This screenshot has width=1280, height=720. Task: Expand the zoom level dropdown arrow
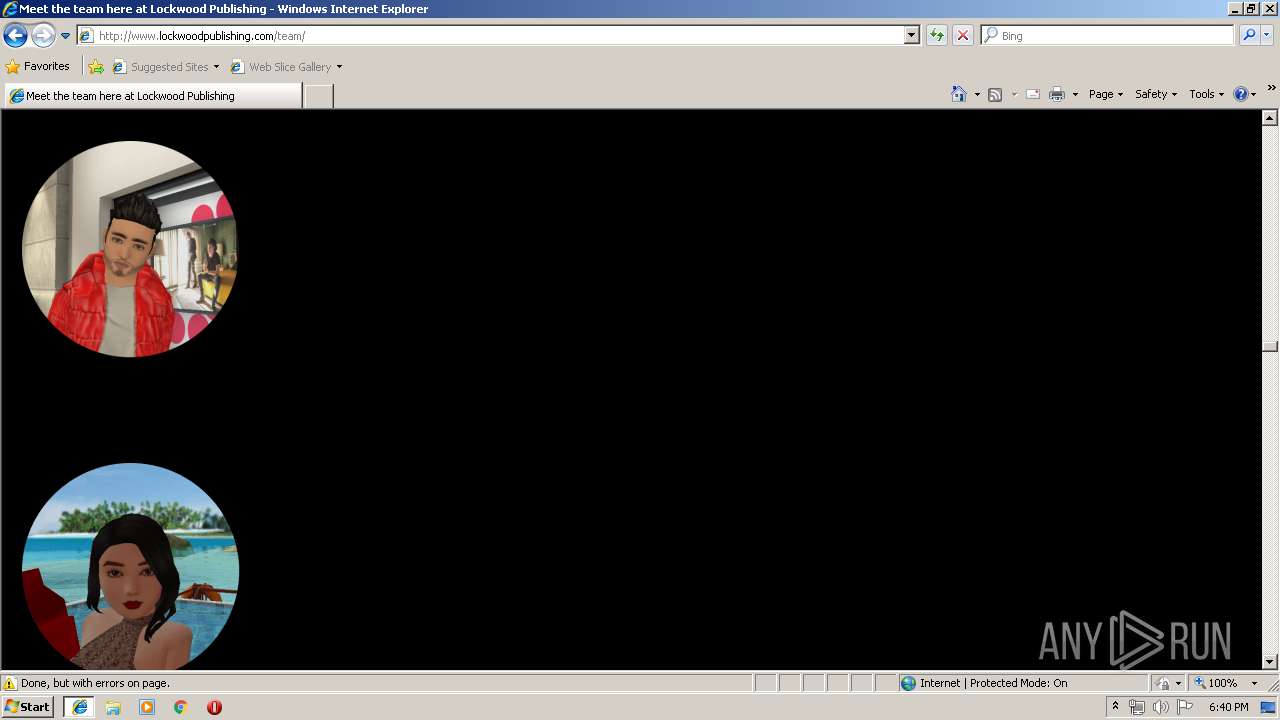pos(1254,684)
